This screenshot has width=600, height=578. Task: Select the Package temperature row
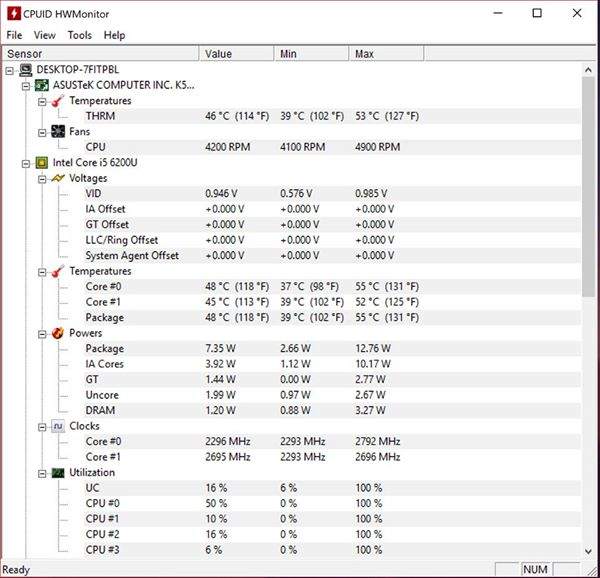[105, 317]
